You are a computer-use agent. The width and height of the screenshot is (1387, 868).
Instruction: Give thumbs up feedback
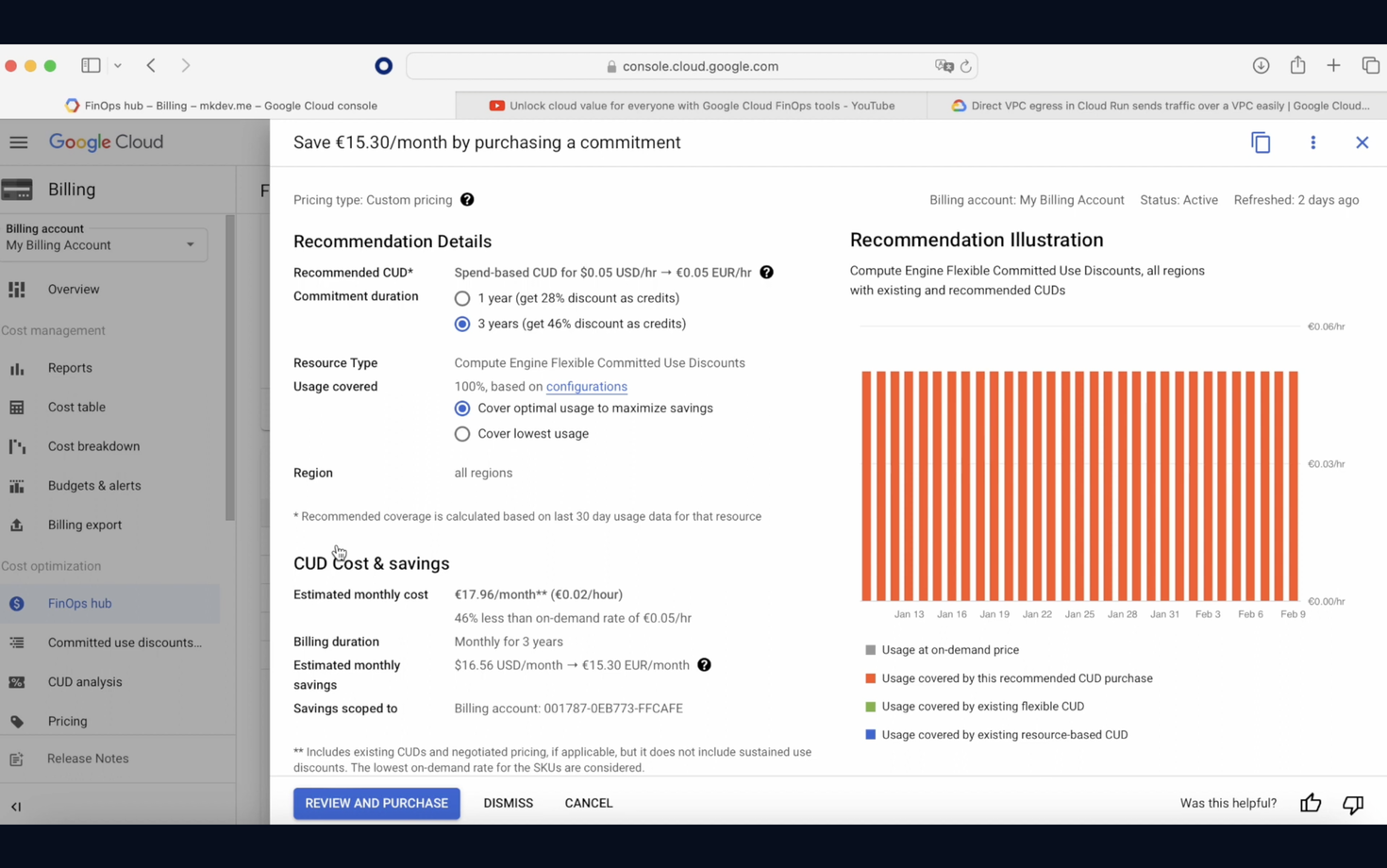pyautogui.click(x=1311, y=804)
